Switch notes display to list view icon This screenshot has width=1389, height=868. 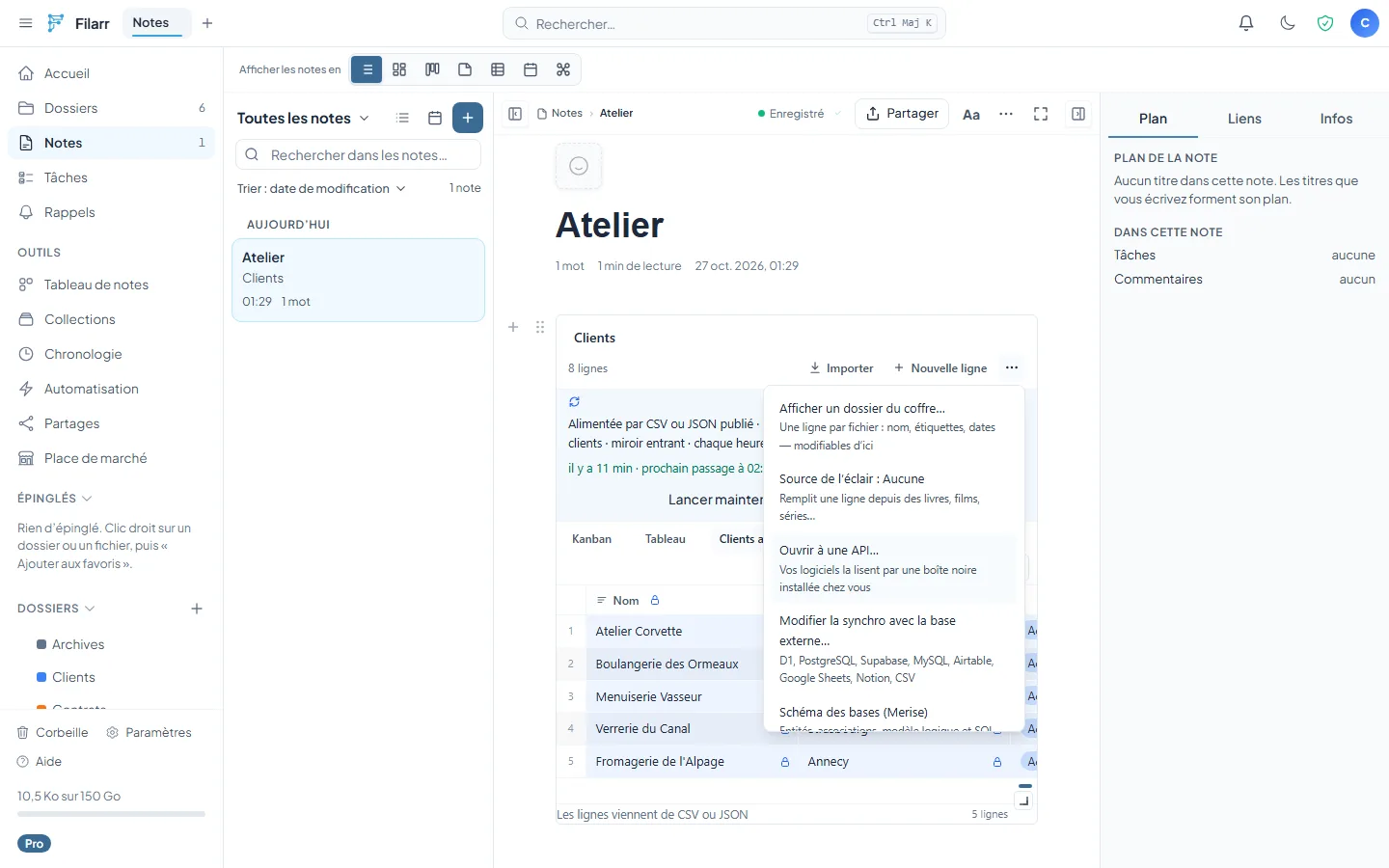click(368, 69)
